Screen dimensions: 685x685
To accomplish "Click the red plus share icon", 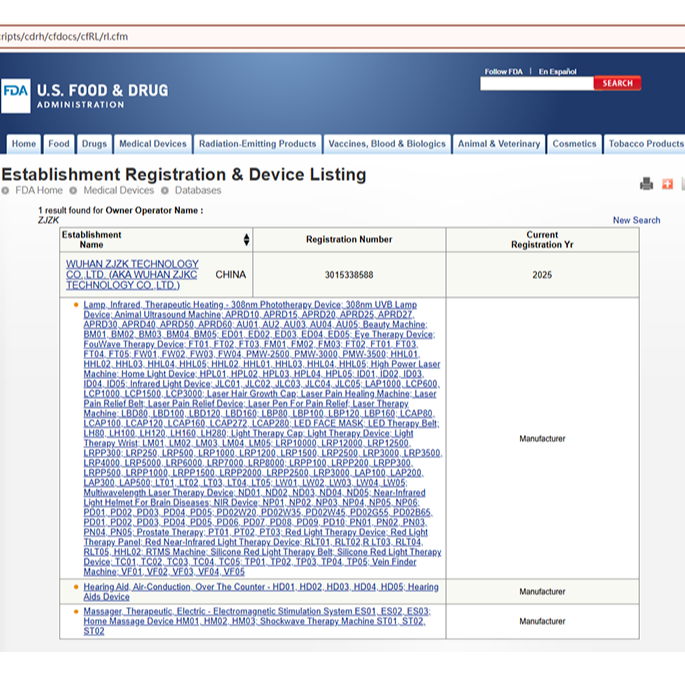I will (667, 184).
